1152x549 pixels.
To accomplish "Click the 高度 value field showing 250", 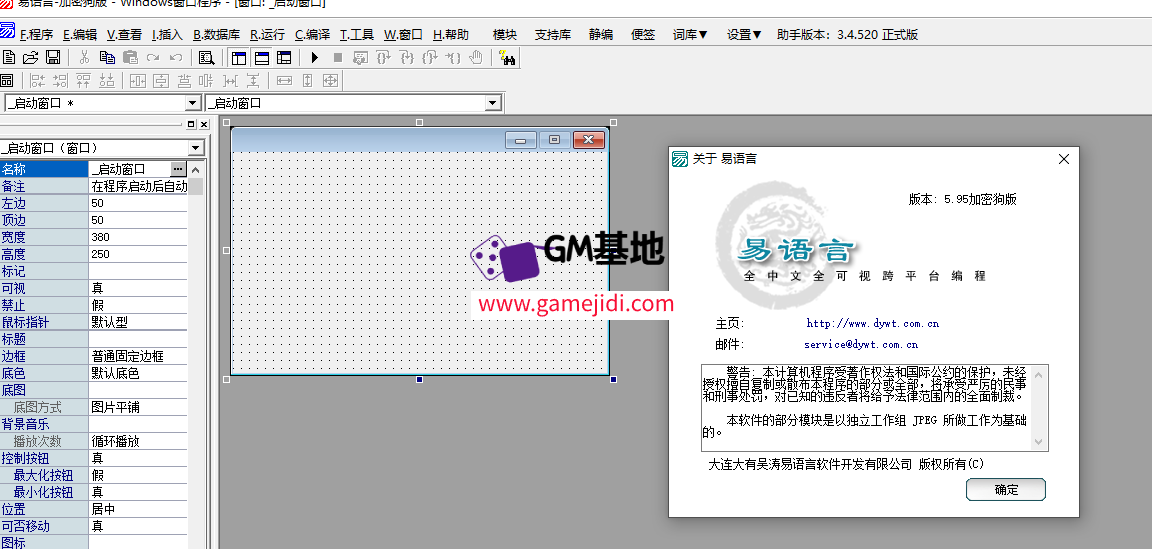I will [x=138, y=254].
